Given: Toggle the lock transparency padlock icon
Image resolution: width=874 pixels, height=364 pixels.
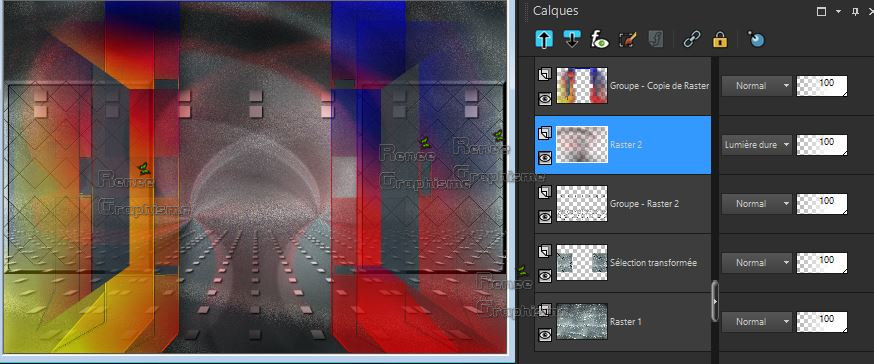Looking at the screenshot, I should 720,40.
